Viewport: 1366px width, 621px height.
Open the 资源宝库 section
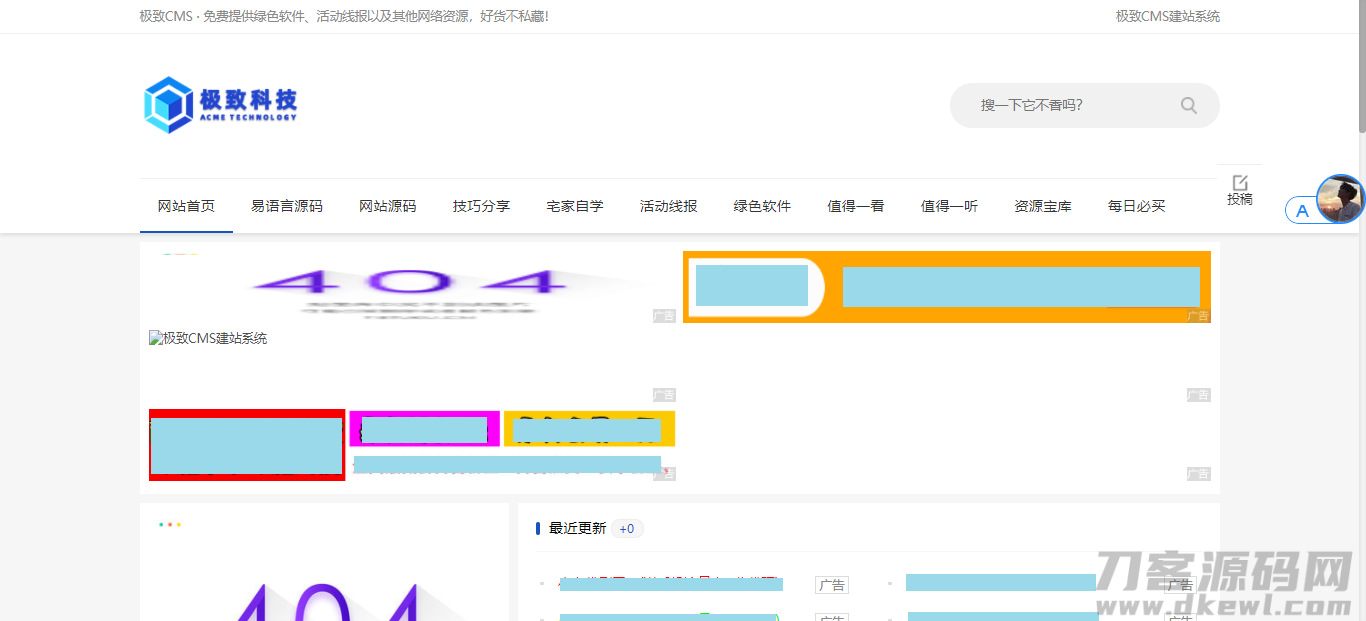[x=1042, y=205]
